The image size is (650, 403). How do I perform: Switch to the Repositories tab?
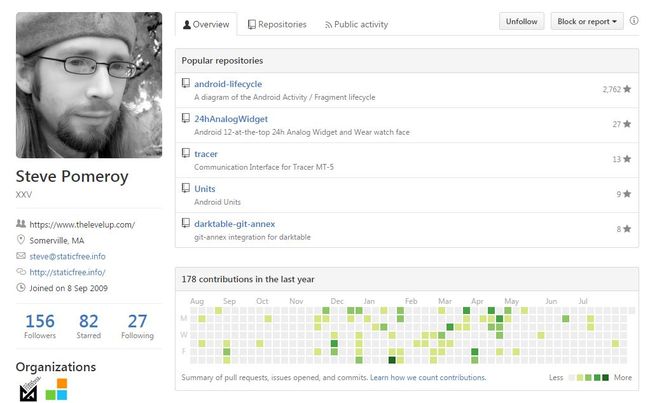coord(277,24)
